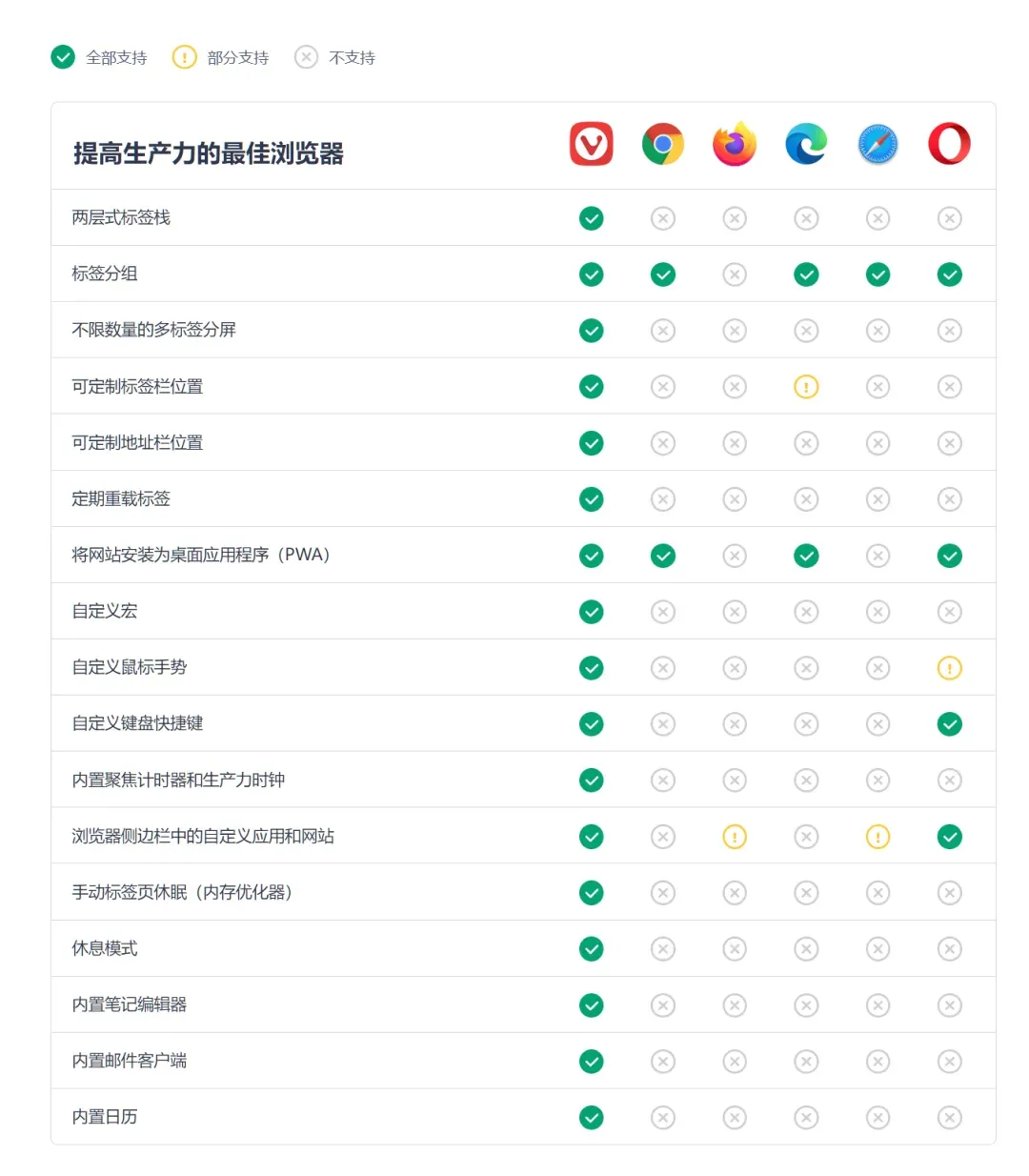The height and width of the screenshot is (1176, 1029).
Task: Click the green 全部支持 legend icon
Action: click(x=63, y=57)
